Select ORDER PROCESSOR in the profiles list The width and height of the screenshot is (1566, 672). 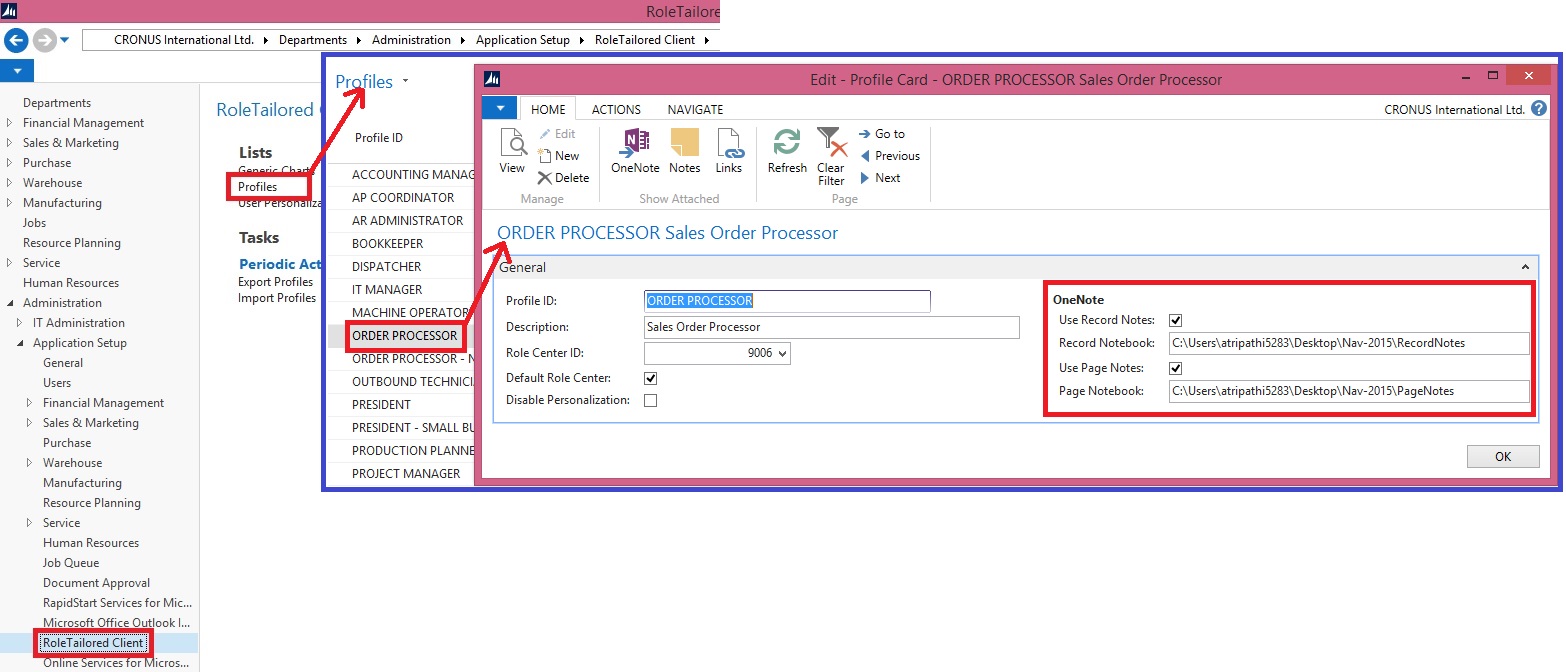tap(405, 335)
